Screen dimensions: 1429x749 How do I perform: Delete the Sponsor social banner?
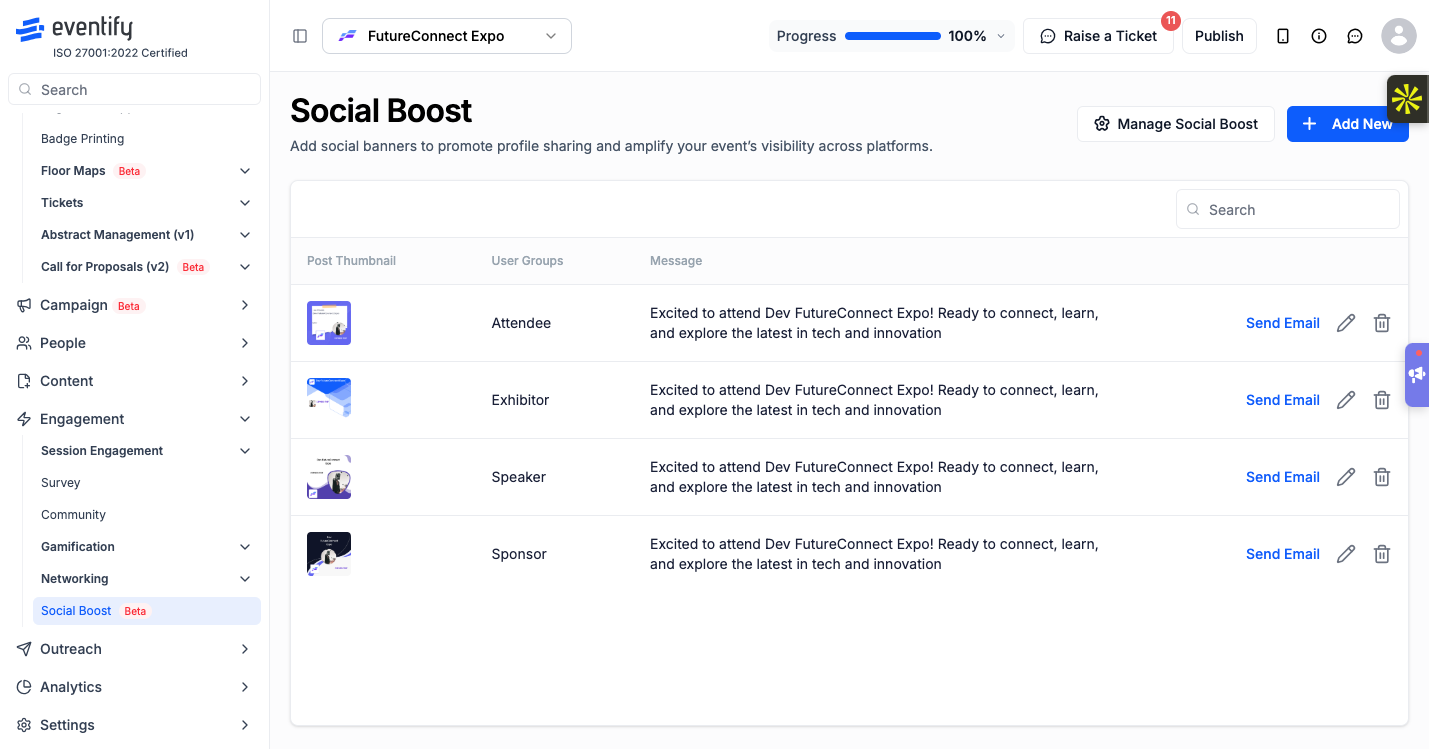[1382, 554]
